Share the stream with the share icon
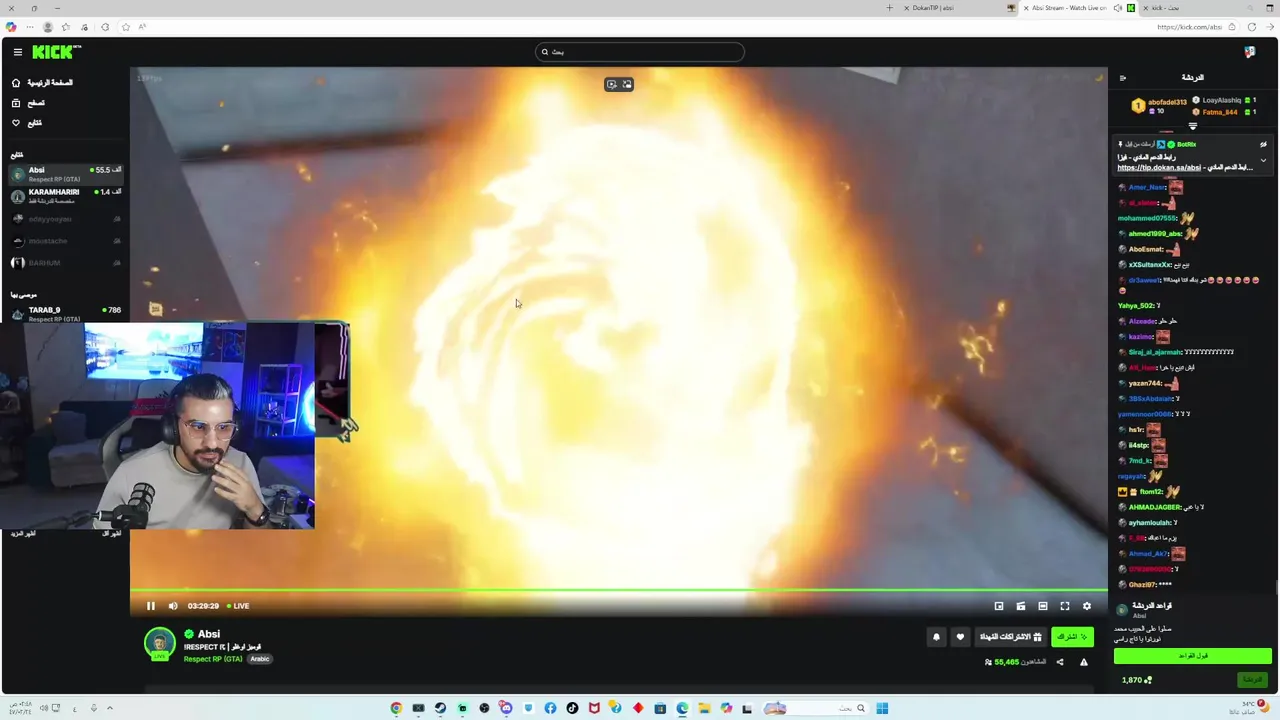 click(x=1060, y=662)
